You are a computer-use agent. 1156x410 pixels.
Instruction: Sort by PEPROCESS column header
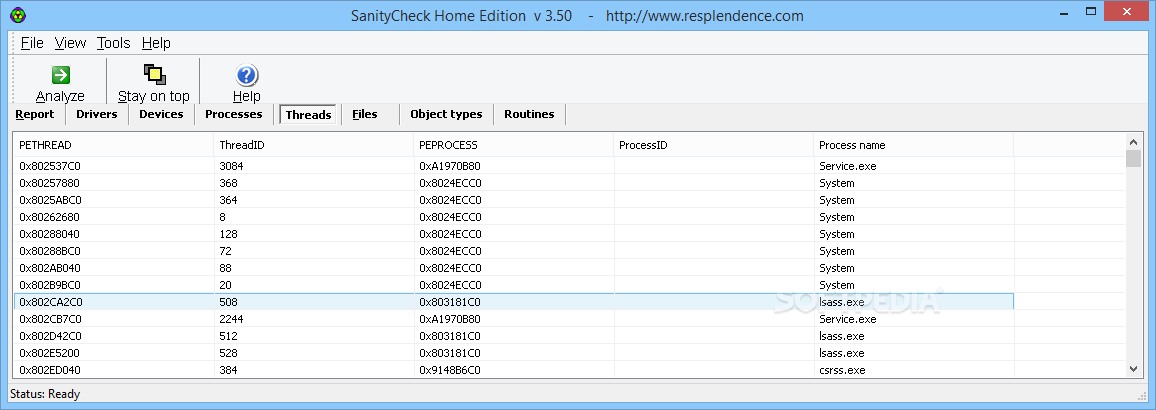click(514, 145)
